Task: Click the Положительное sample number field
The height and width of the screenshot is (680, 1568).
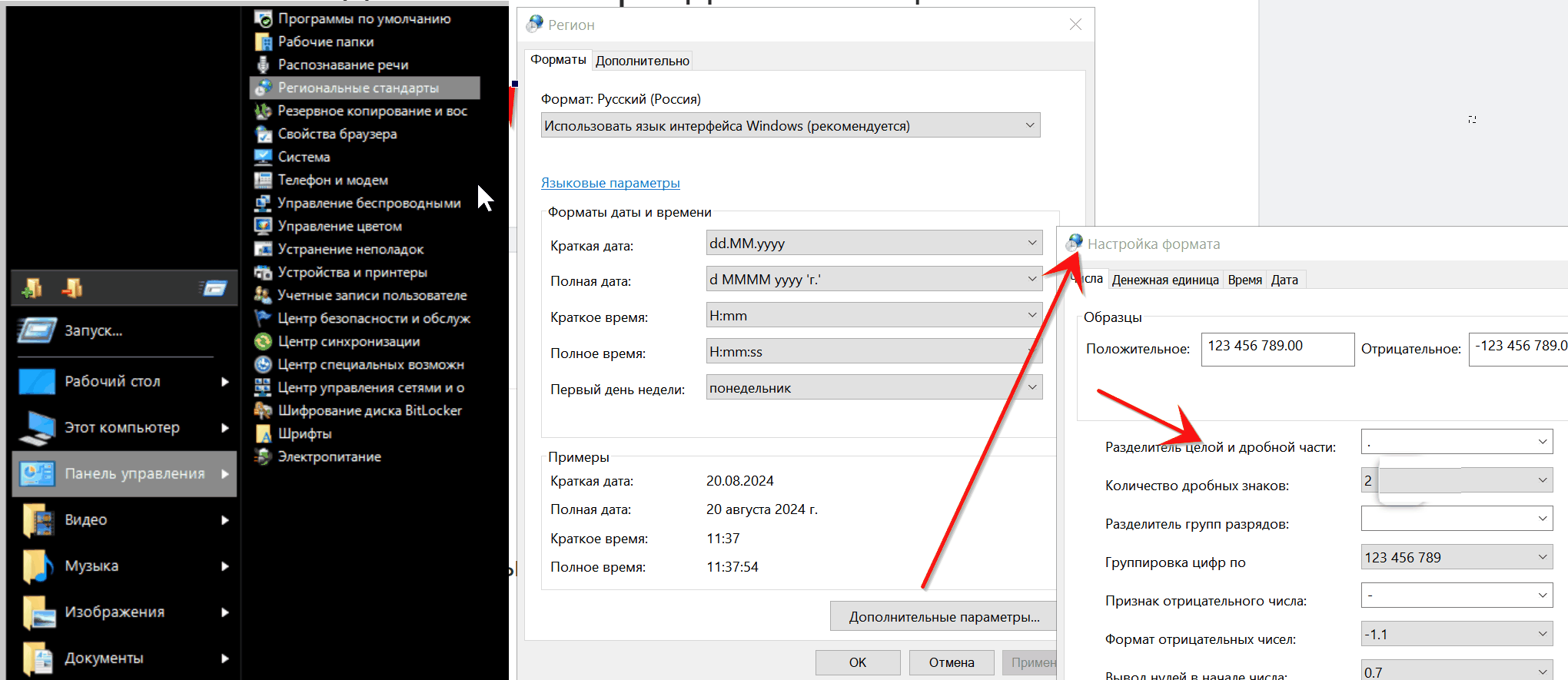Action: [1277, 349]
